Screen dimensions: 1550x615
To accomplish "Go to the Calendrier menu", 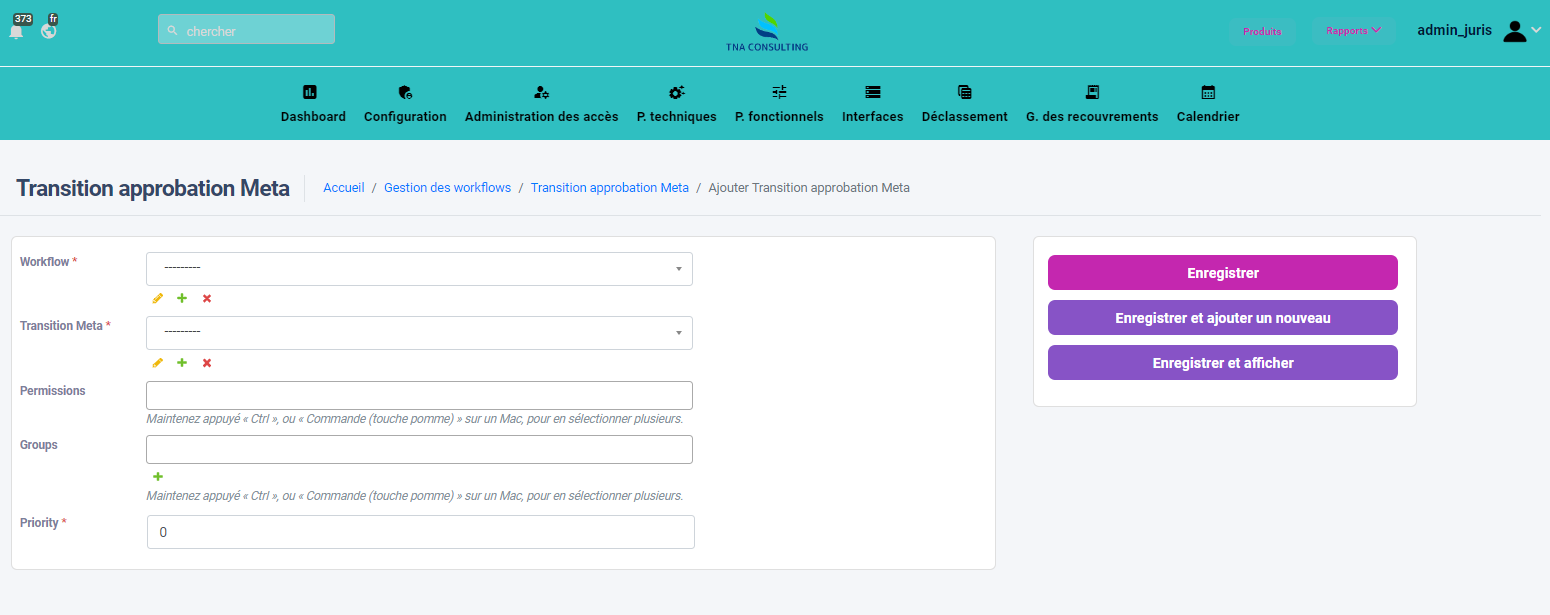I will [x=1207, y=104].
